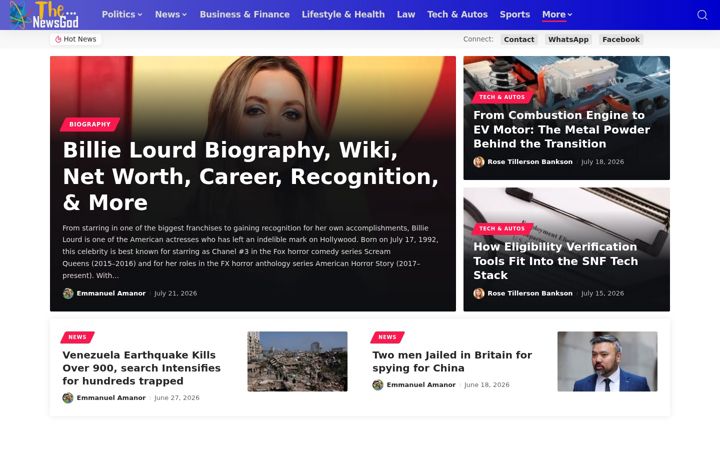Viewport: 720px width, 450px height.
Task: Open the Facebook connect link
Action: point(621,39)
